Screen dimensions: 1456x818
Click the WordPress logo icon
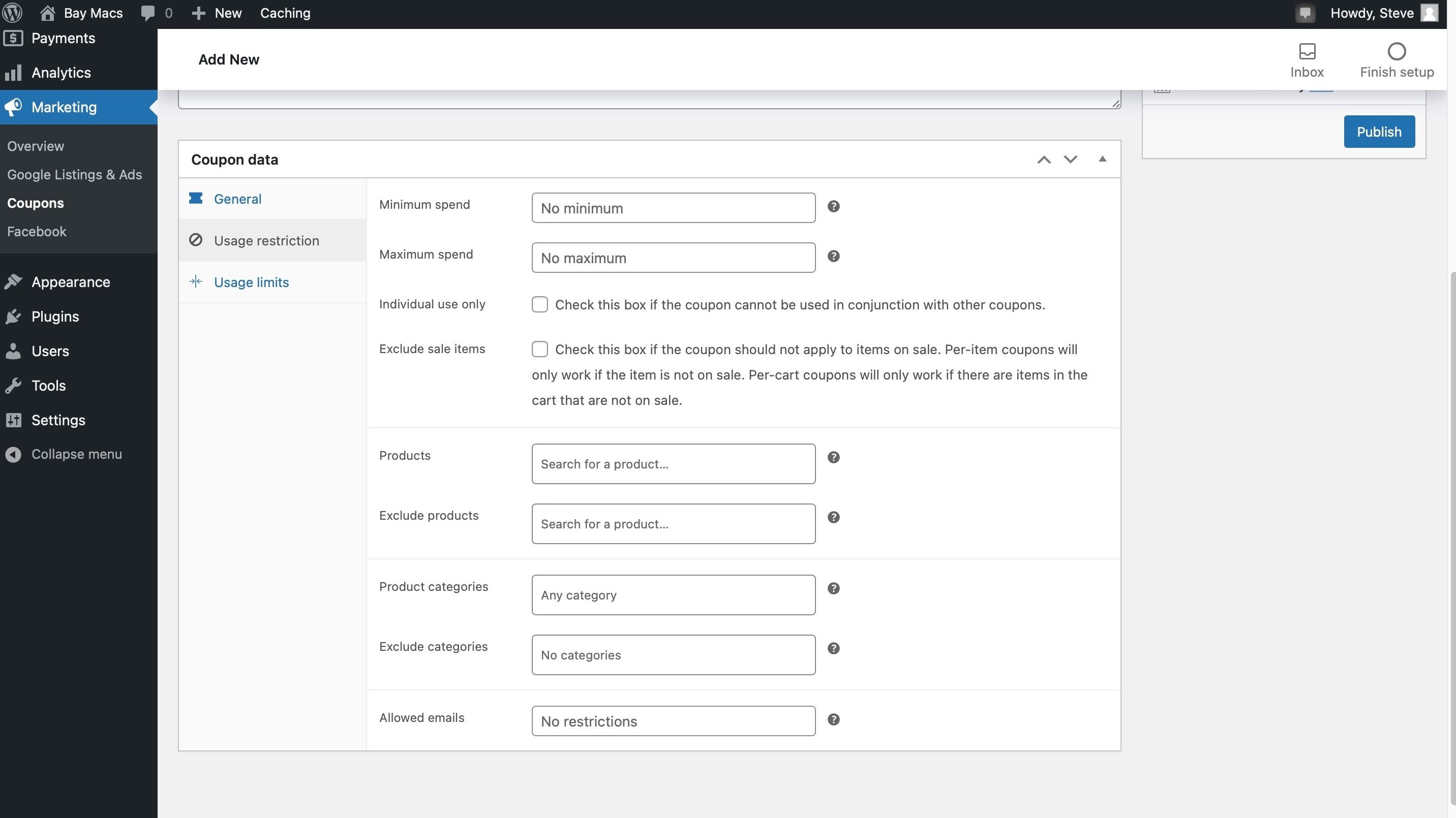pyautogui.click(x=12, y=12)
